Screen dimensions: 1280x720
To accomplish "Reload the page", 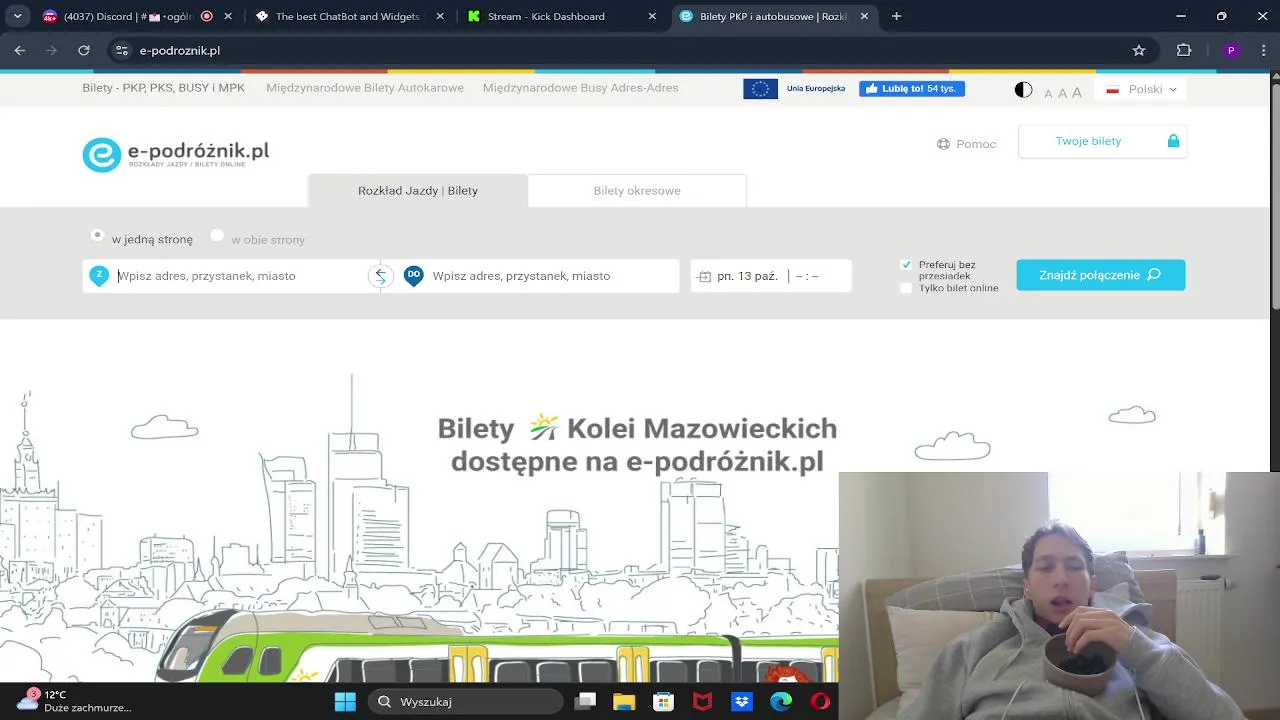I will coord(84,50).
